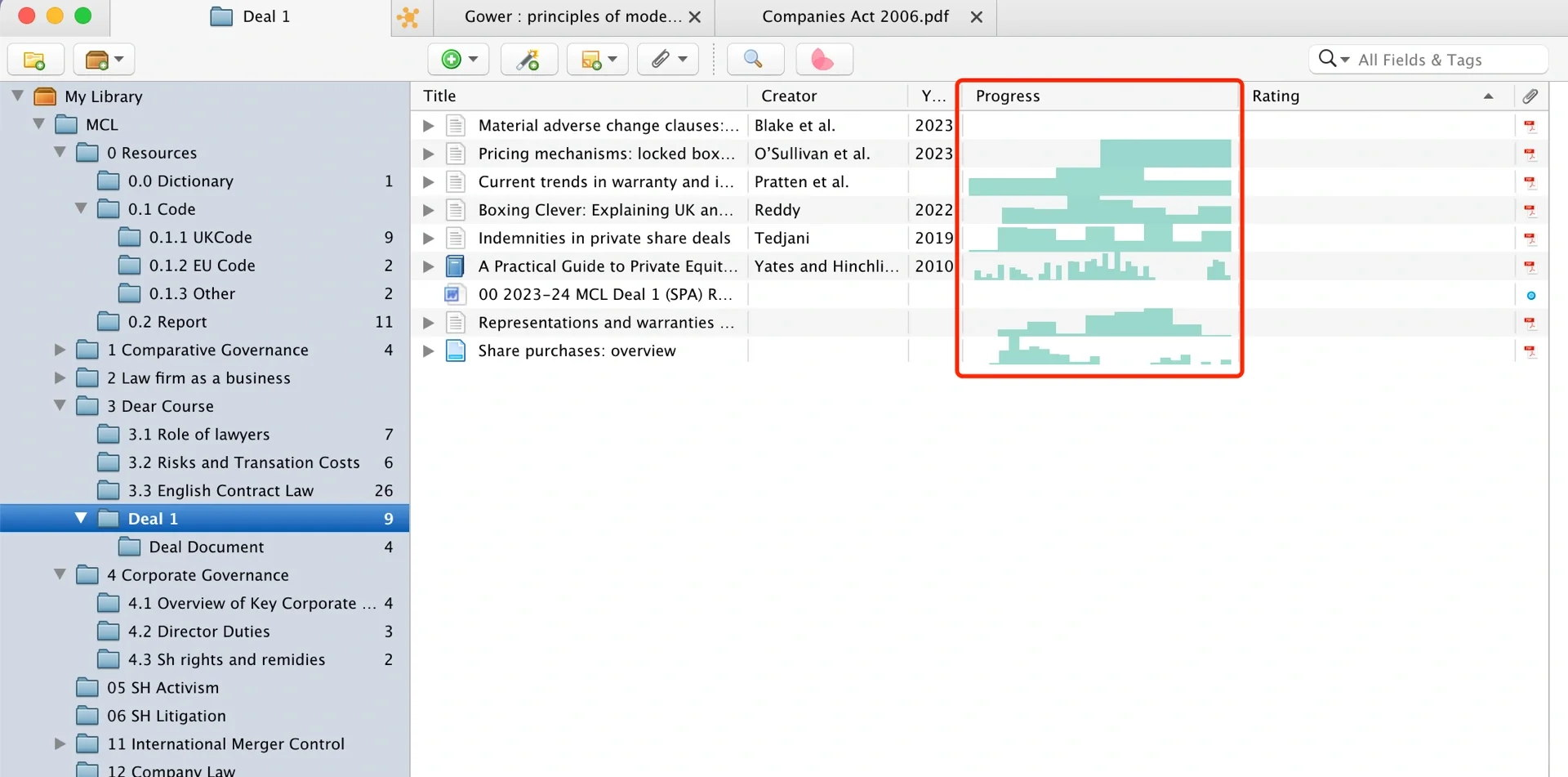Open the Deal Document subcollection
Viewport: 1568px width, 777px height.
tap(204, 547)
